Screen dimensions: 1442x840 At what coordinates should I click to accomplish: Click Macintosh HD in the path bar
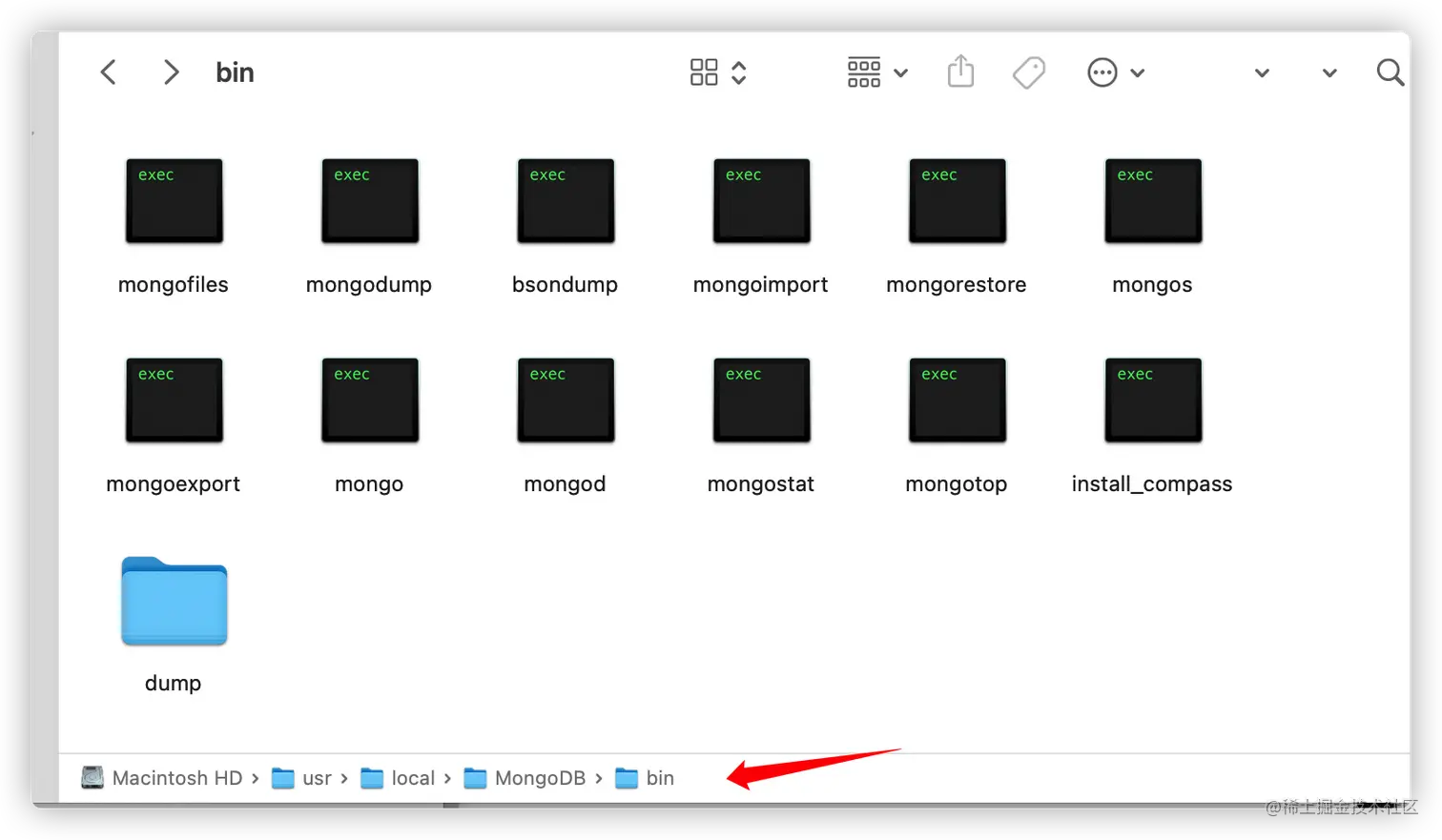pos(162,778)
